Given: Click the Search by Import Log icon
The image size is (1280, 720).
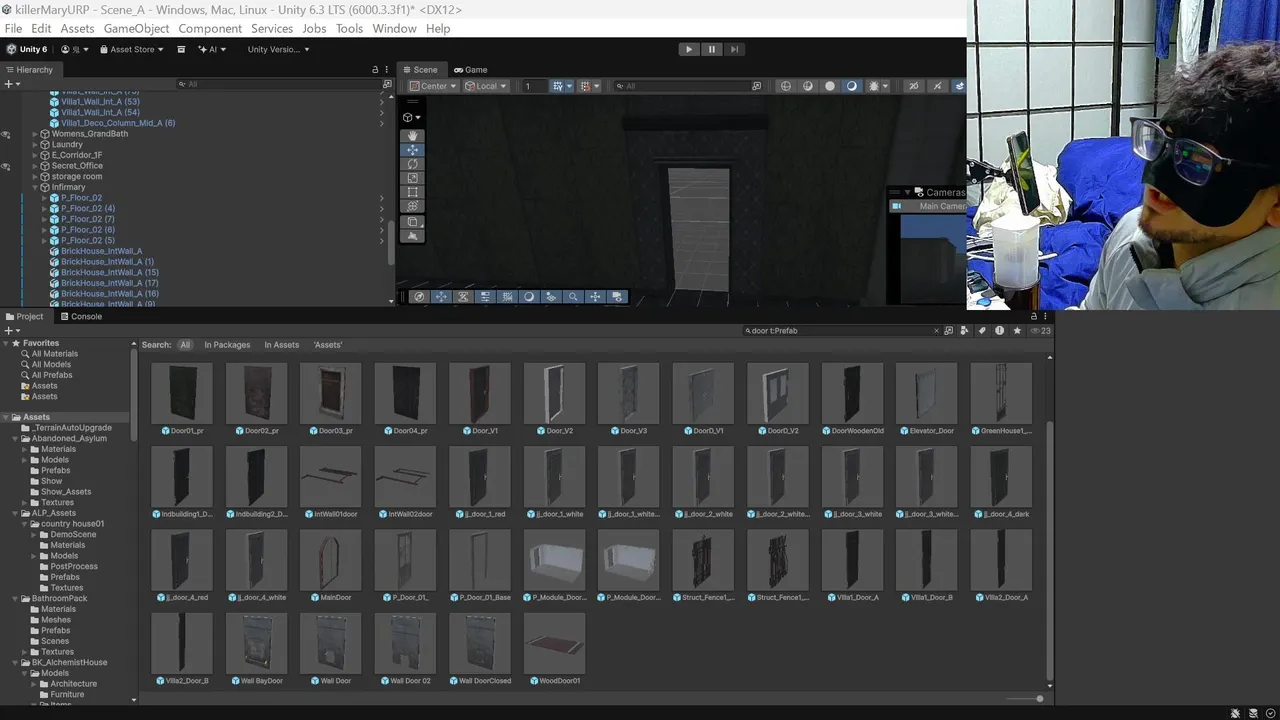Looking at the screenshot, I should (x=999, y=330).
